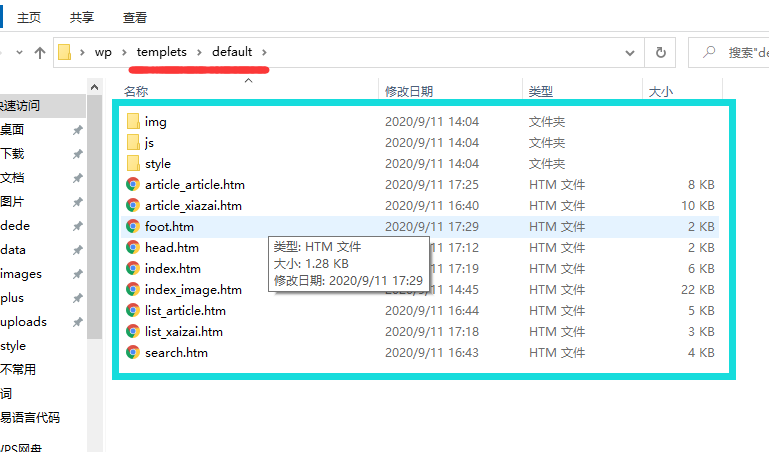Sort by the 大小 column header

(661, 91)
